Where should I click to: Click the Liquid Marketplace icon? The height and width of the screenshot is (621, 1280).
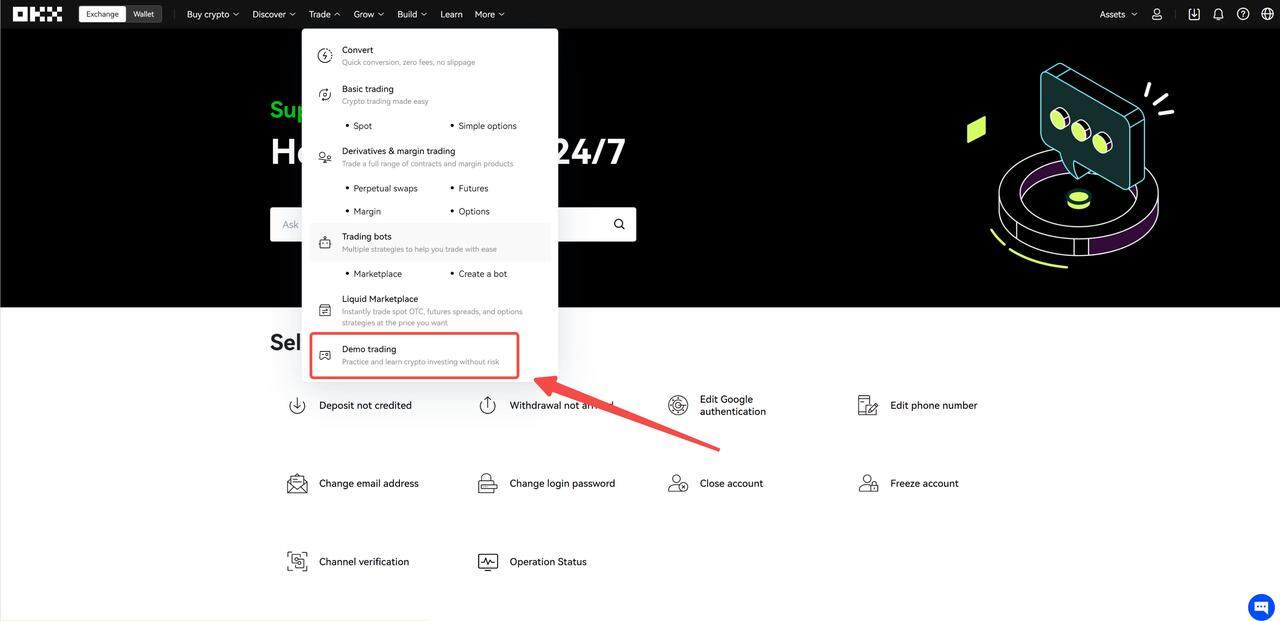click(x=325, y=311)
